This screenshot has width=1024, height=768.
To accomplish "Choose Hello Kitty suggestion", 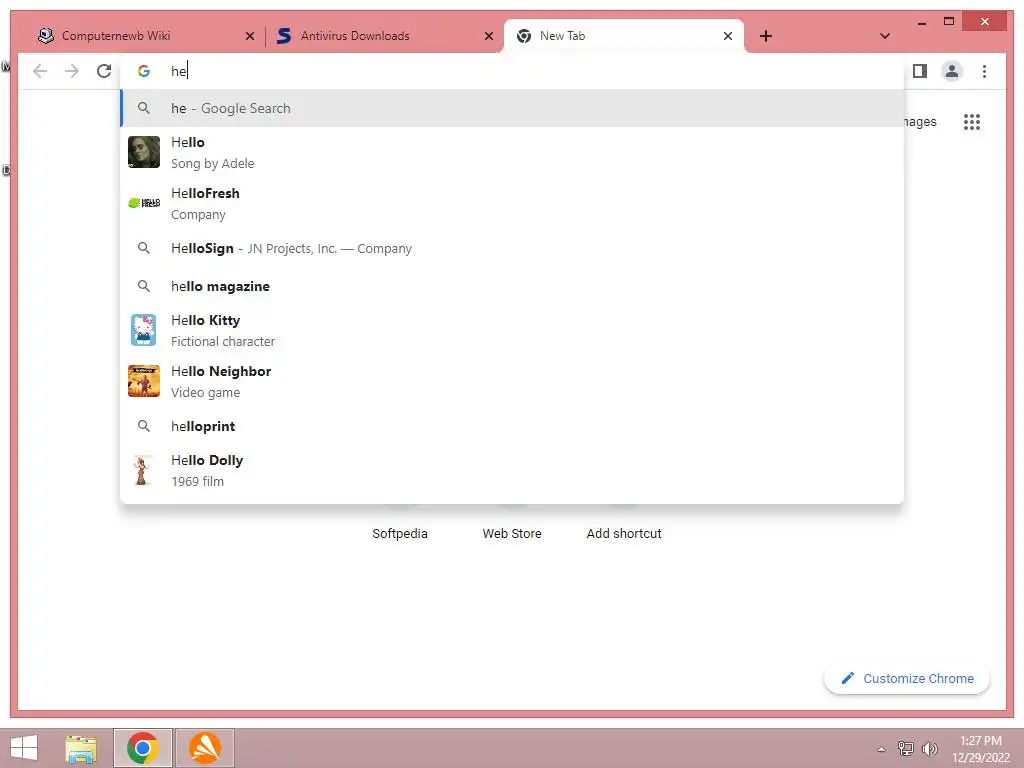I will (x=513, y=330).
